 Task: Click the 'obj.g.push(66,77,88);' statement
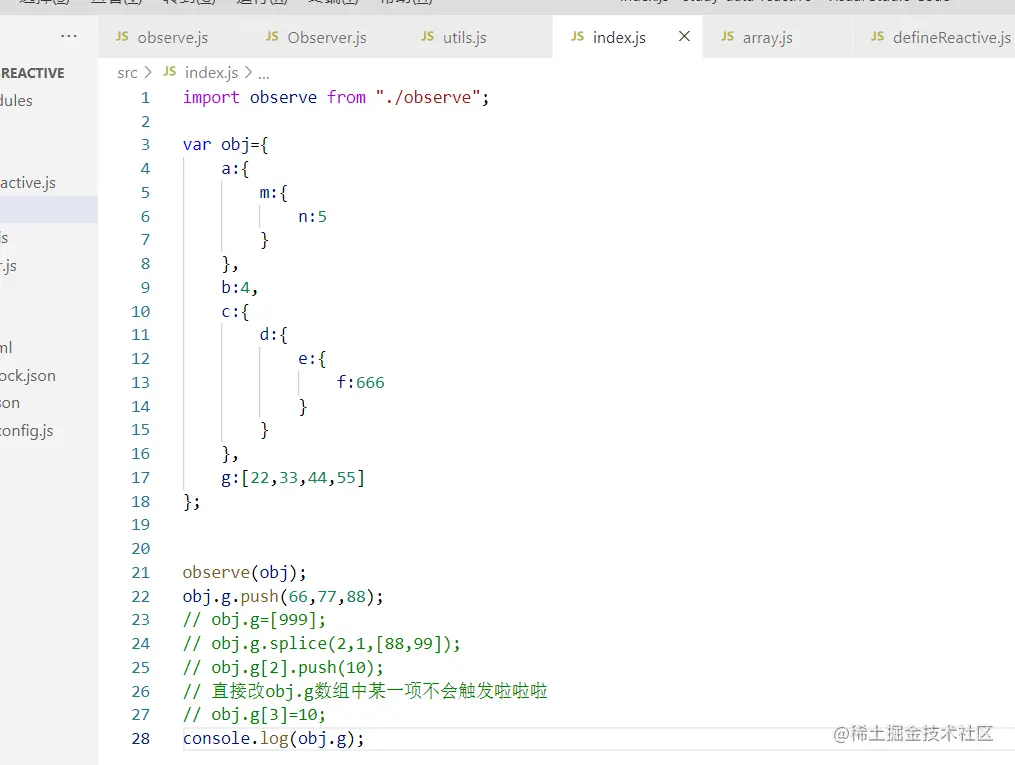(283, 597)
